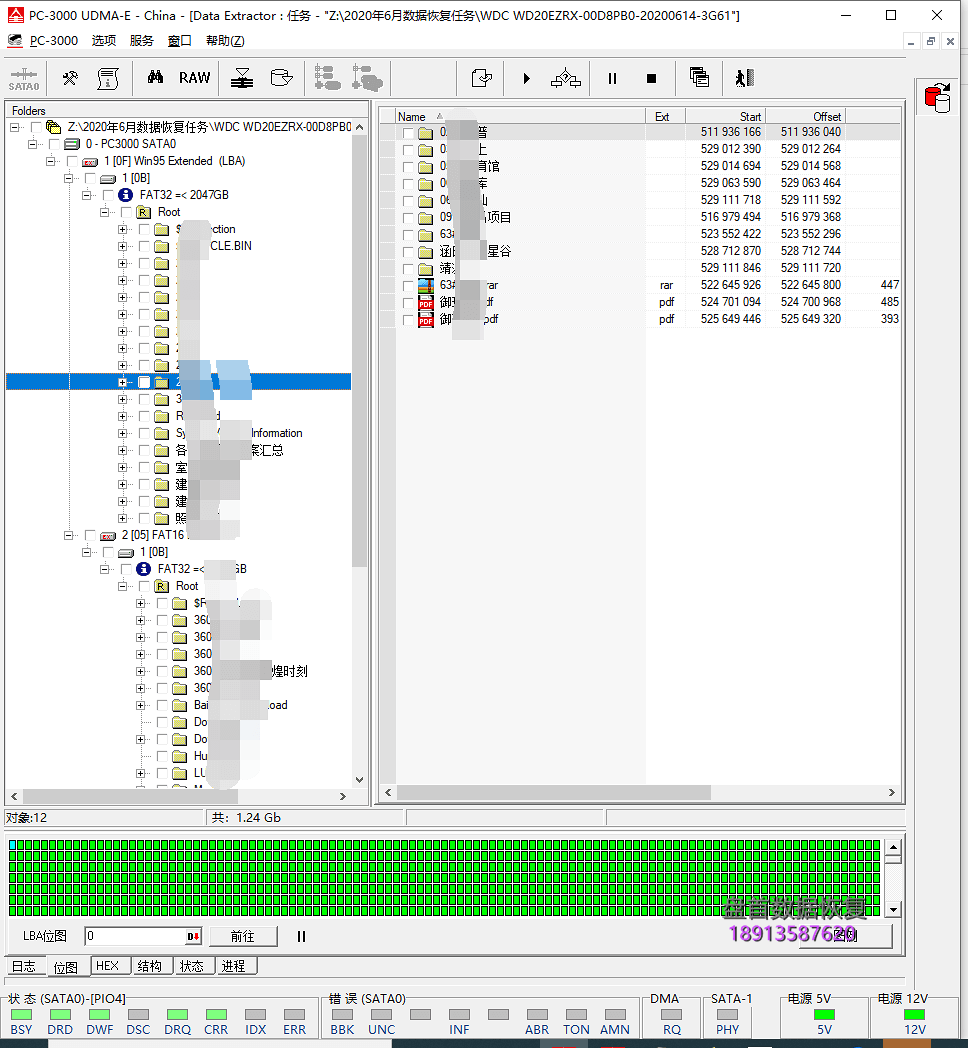Select the Root folder under second FAT32
This screenshot has width=968, height=1048.
point(187,586)
